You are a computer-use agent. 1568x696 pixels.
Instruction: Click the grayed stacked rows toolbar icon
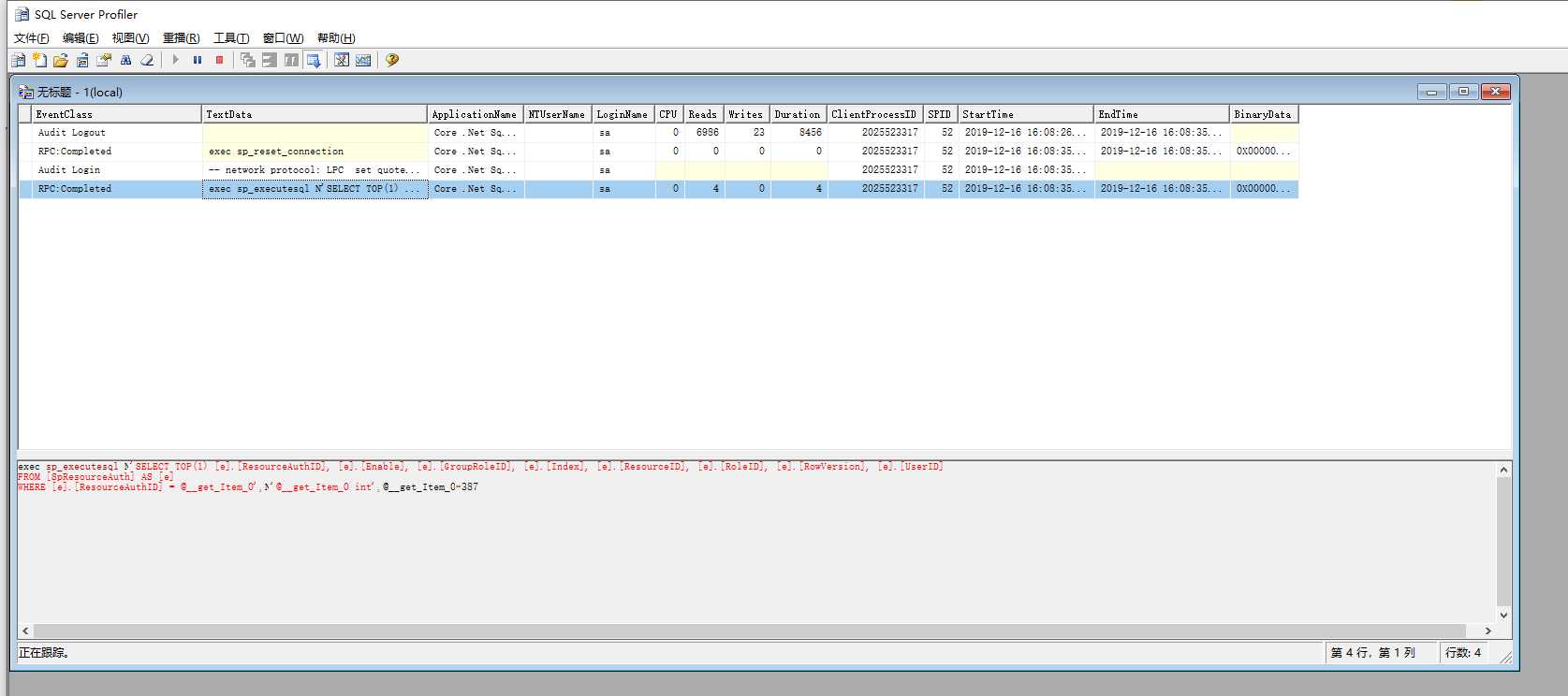270,60
